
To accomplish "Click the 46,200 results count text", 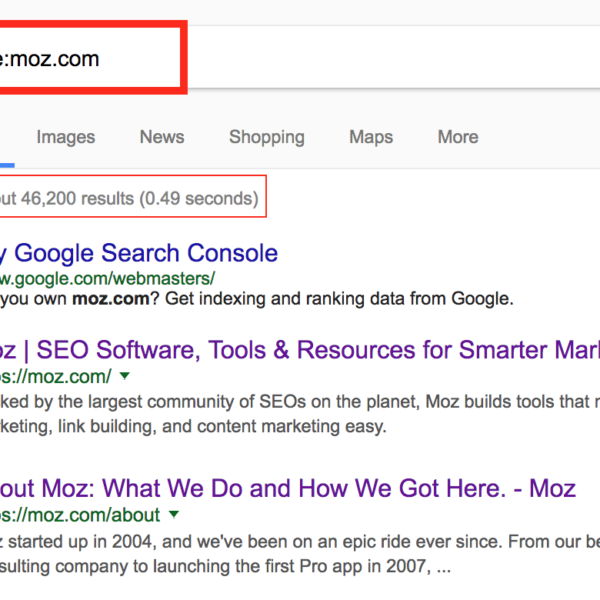I will 130,198.
